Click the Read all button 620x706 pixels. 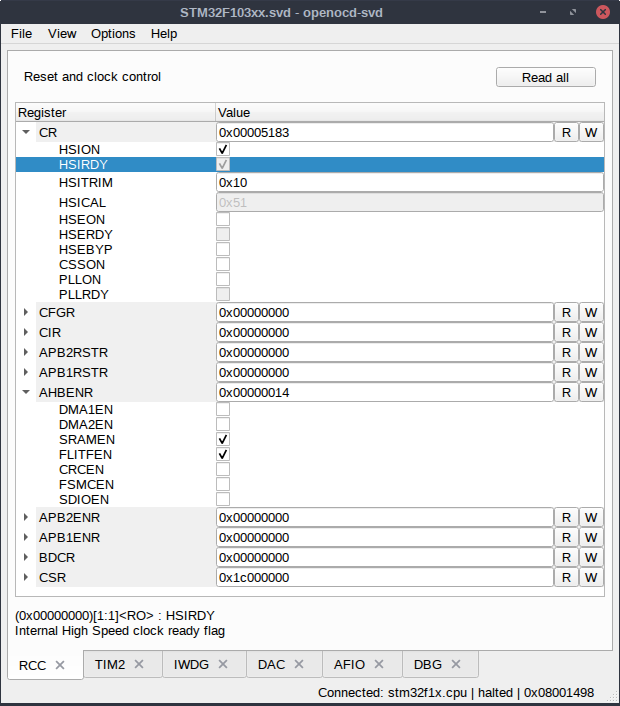click(x=546, y=77)
